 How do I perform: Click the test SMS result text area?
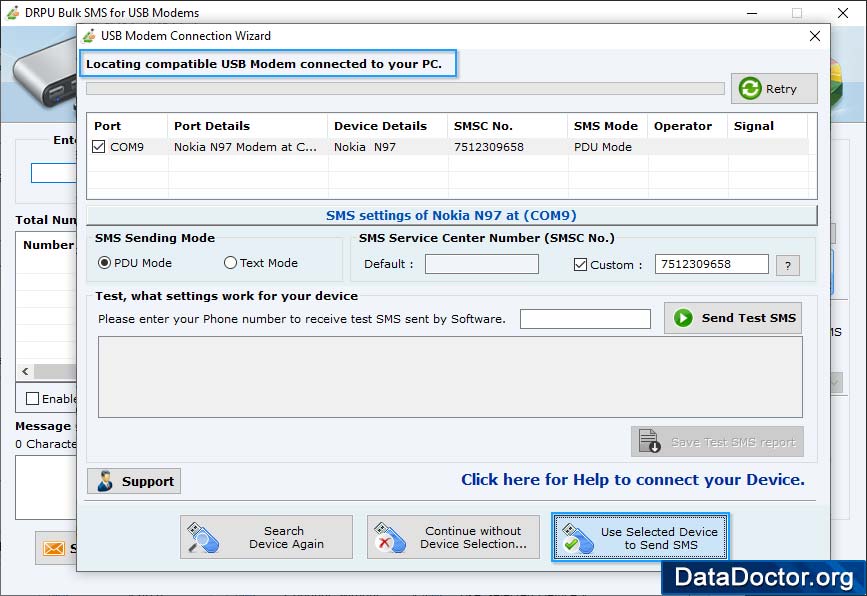click(x=450, y=377)
